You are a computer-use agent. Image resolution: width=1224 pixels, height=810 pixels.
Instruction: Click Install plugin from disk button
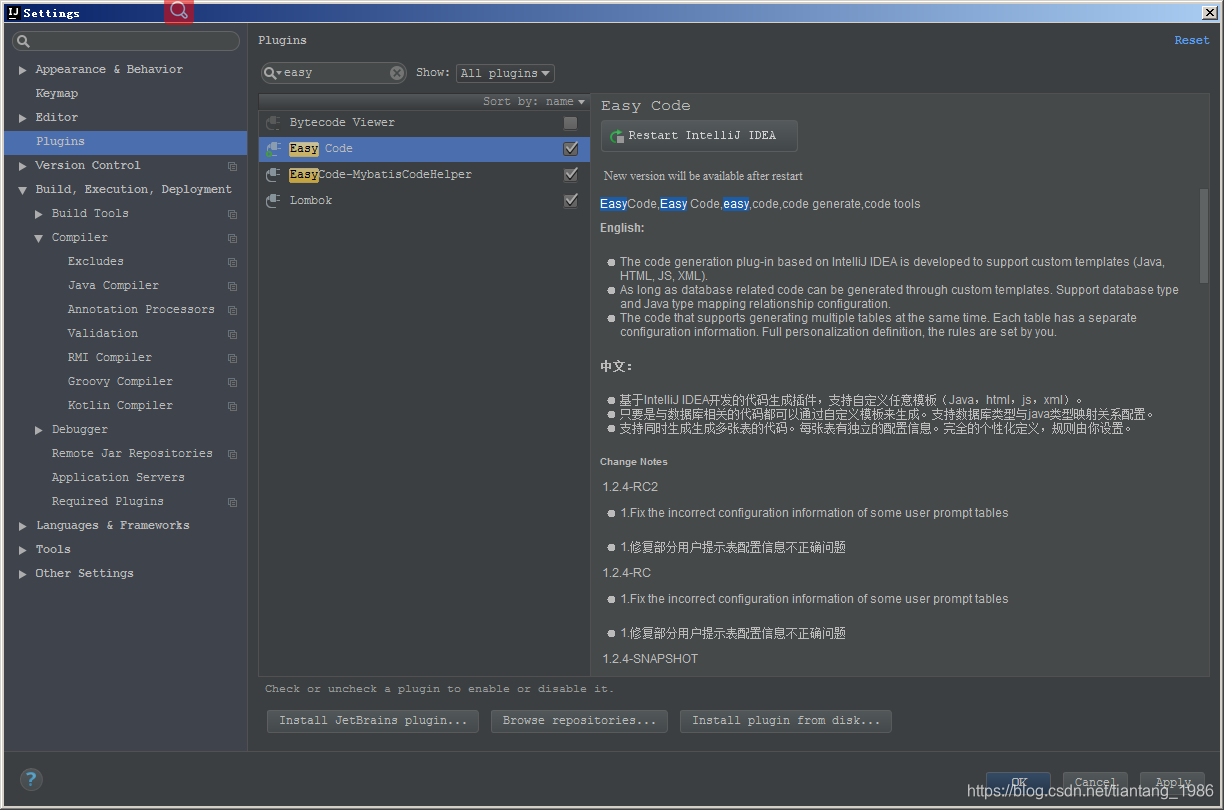786,721
